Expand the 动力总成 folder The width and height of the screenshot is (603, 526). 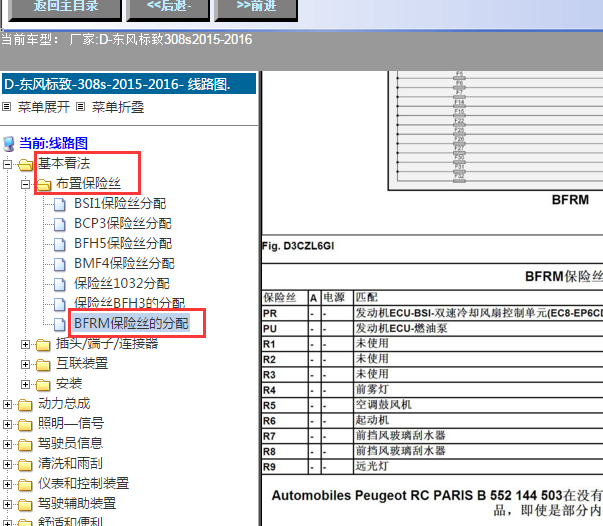(x=7, y=404)
